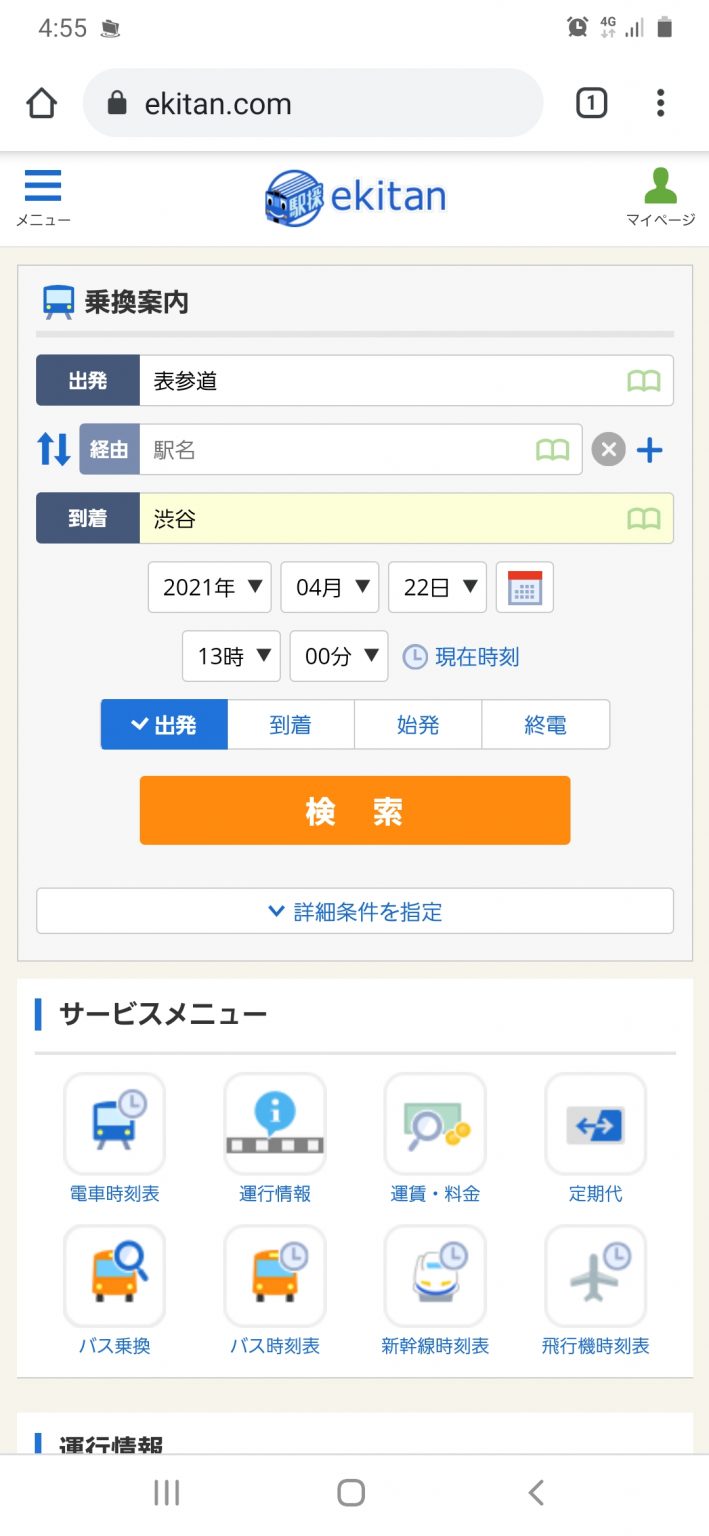
Task: Open the 04月 month dropdown
Action: (x=330, y=587)
